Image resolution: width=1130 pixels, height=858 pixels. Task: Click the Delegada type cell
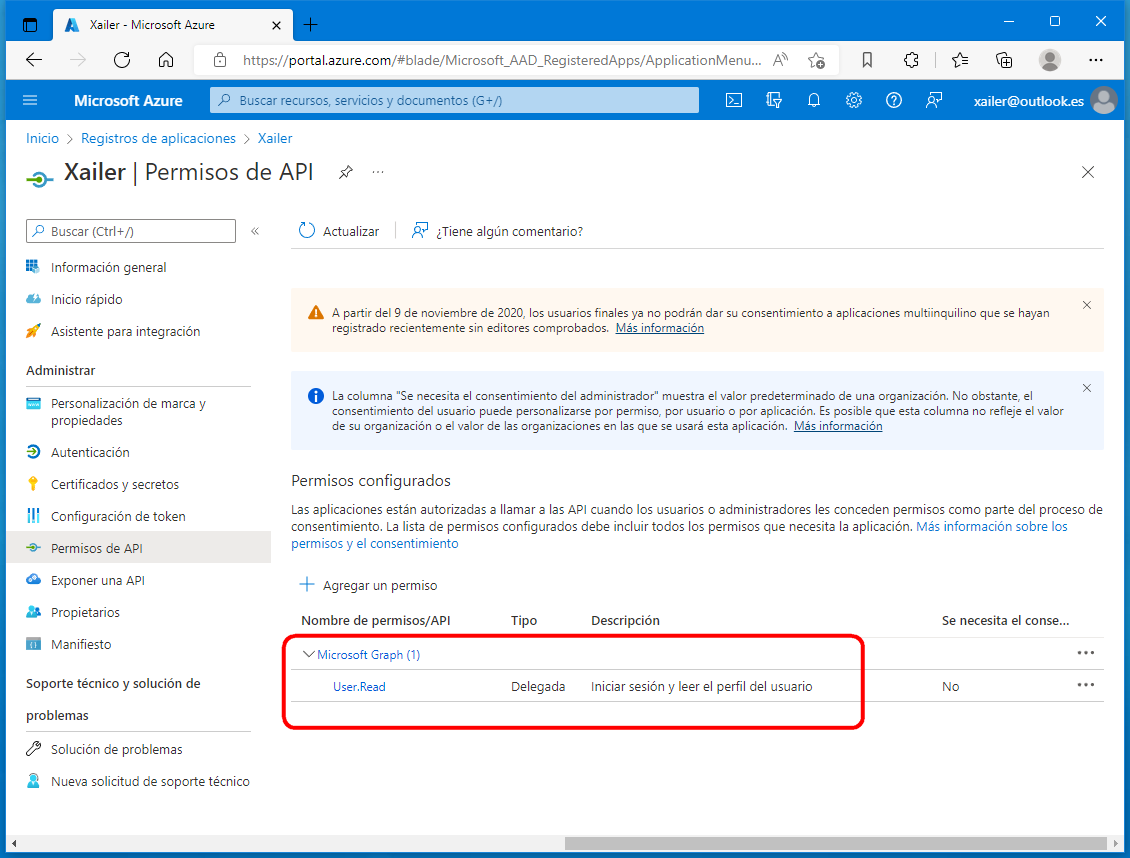click(x=538, y=687)
